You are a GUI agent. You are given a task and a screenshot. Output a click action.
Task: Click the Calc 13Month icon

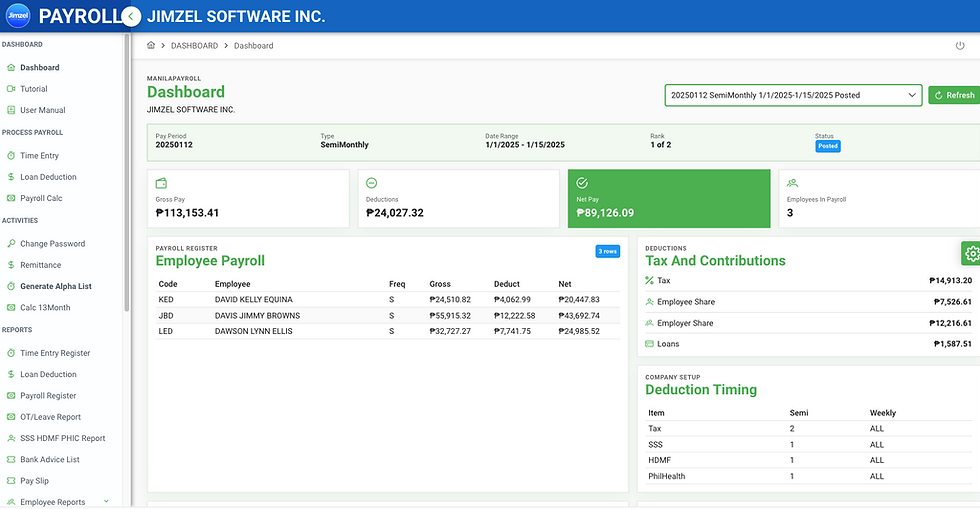click(x=11, y=308)
